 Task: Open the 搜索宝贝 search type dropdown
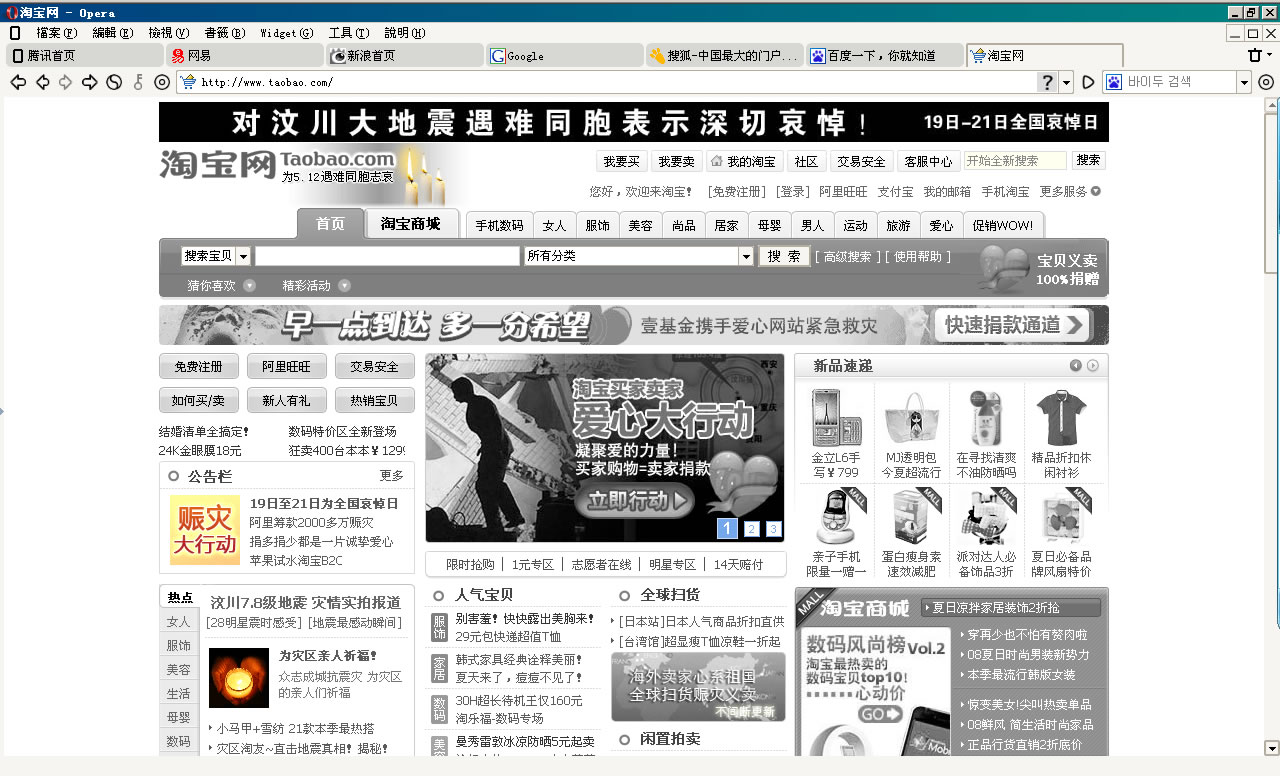243,256
